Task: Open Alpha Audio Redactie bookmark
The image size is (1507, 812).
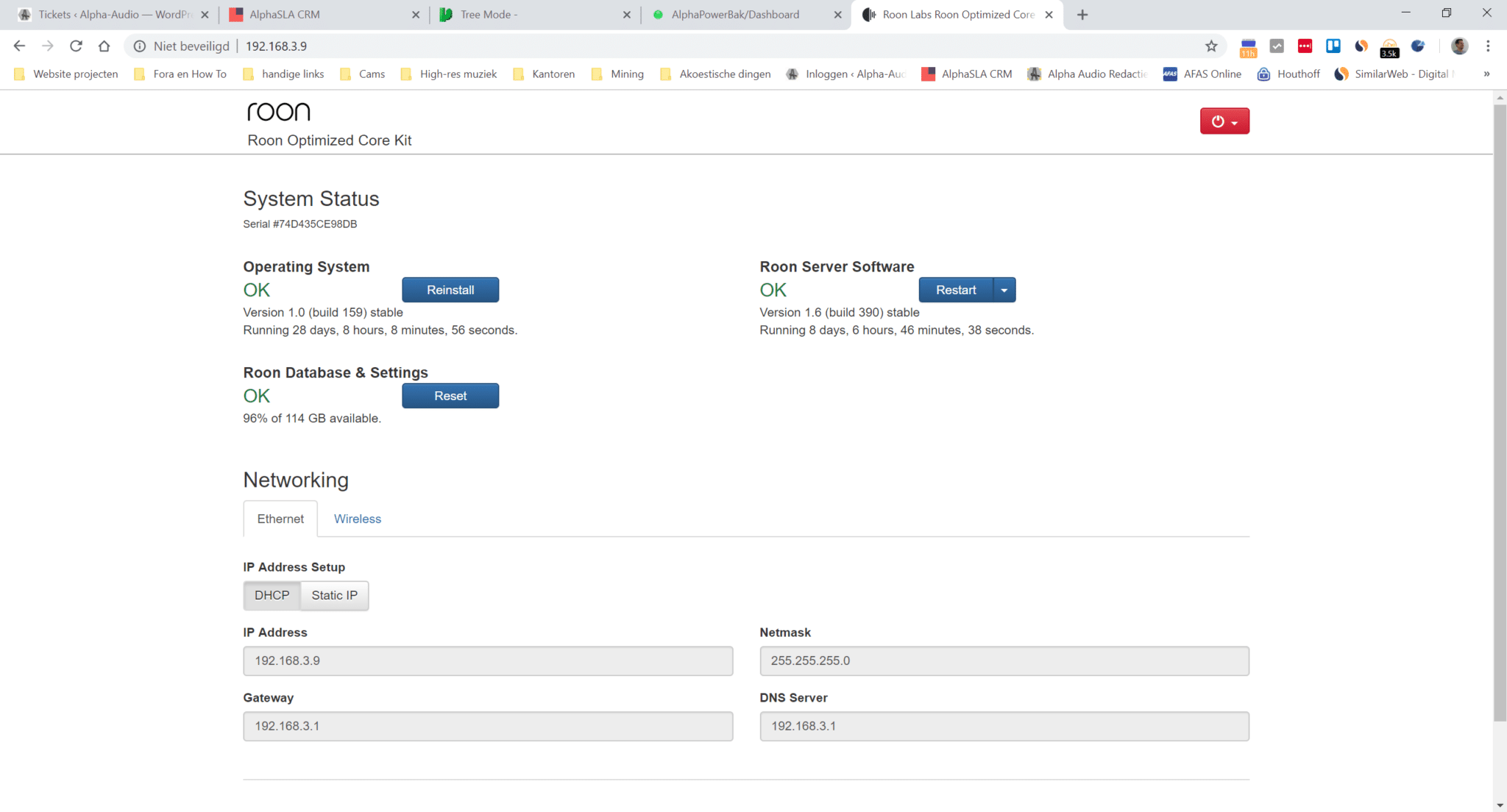Action: coord(1088,74)
